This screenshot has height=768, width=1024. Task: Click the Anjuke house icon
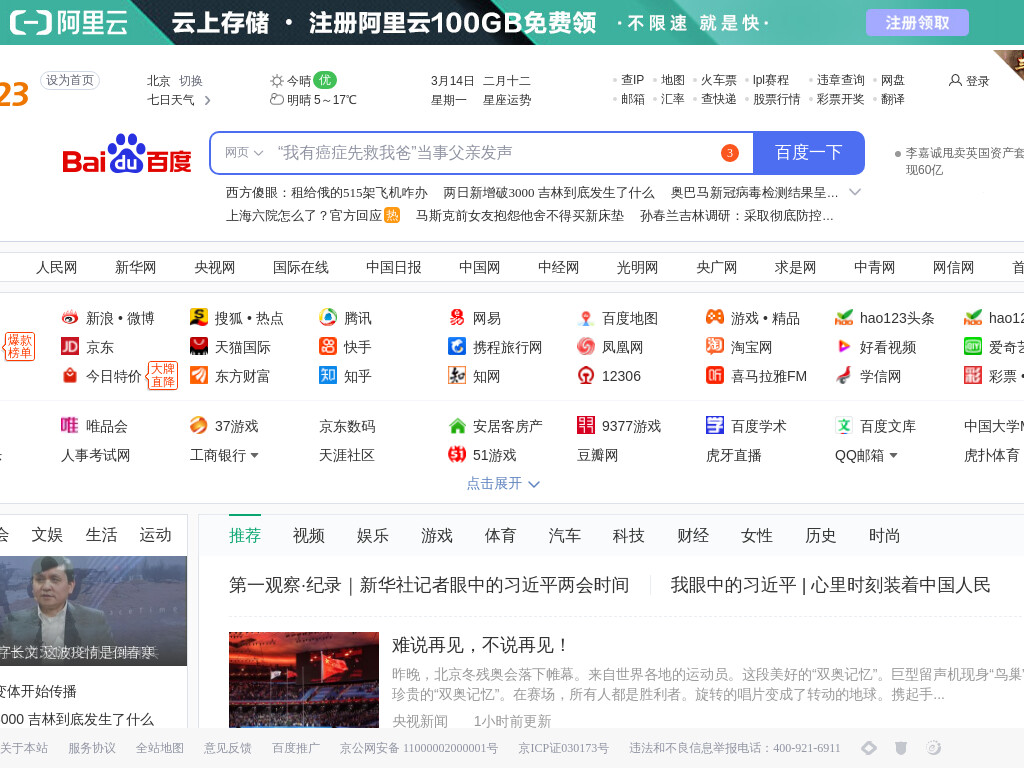[456, 426]
